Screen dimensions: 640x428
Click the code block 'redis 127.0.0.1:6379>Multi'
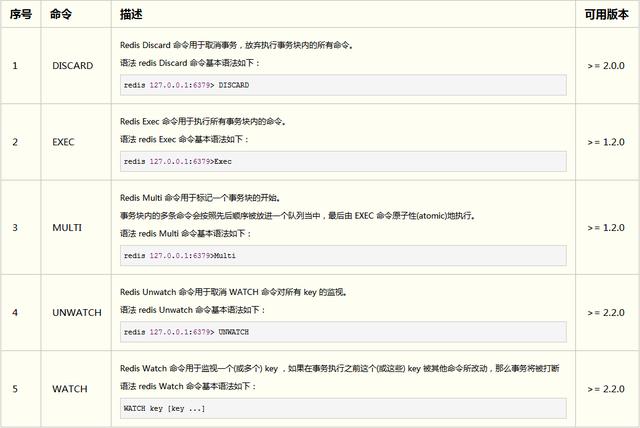click(x=343, y=255)
